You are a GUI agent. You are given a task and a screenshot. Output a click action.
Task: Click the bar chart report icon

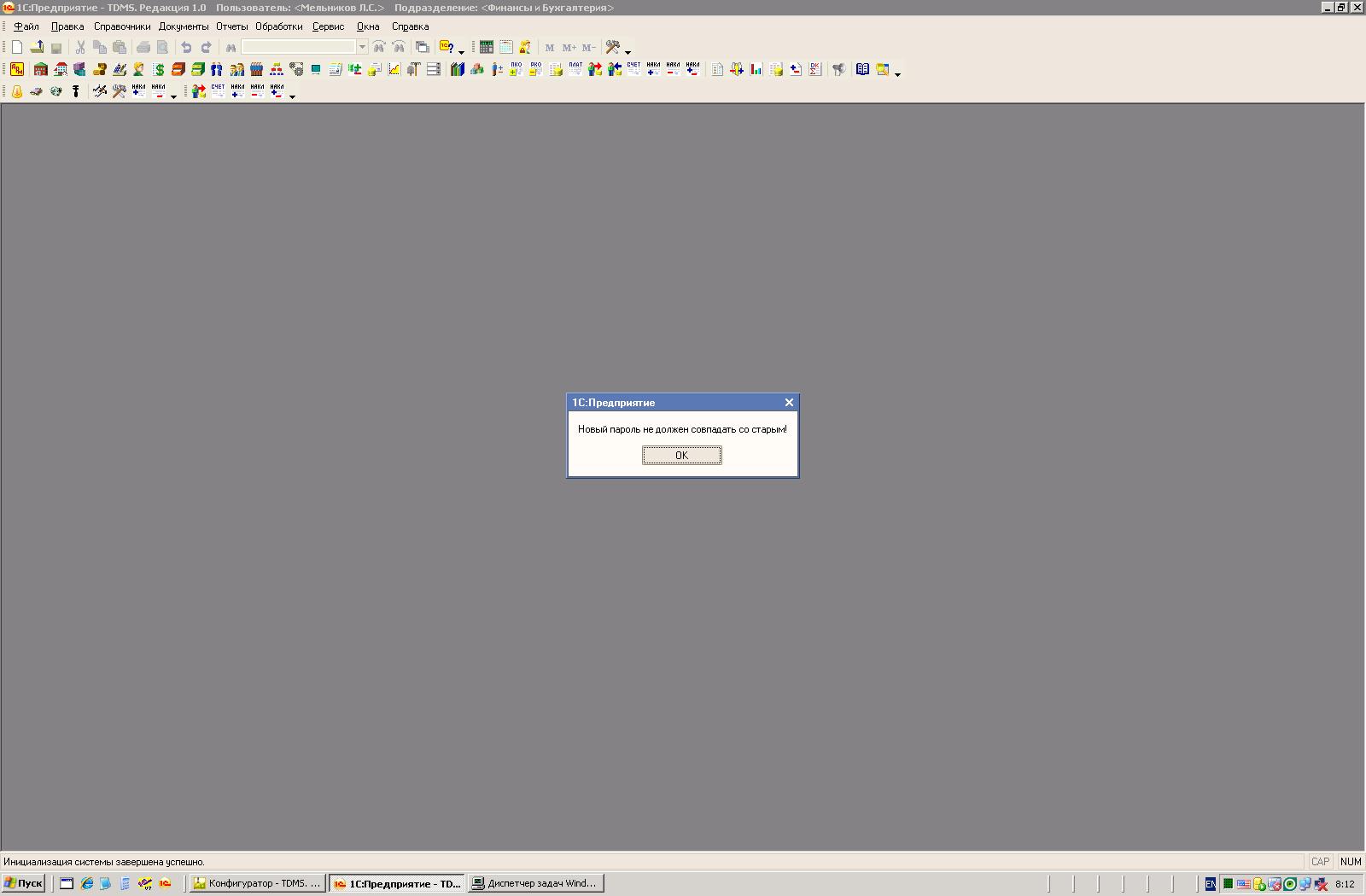click(756, 69)
